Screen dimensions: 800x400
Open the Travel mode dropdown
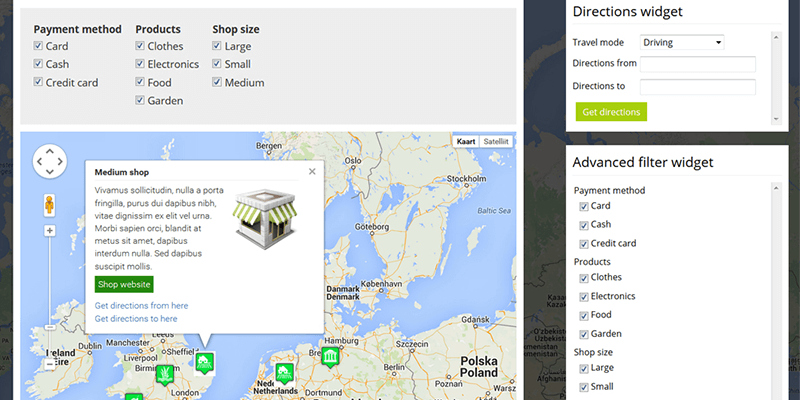(x=682, y=42)
